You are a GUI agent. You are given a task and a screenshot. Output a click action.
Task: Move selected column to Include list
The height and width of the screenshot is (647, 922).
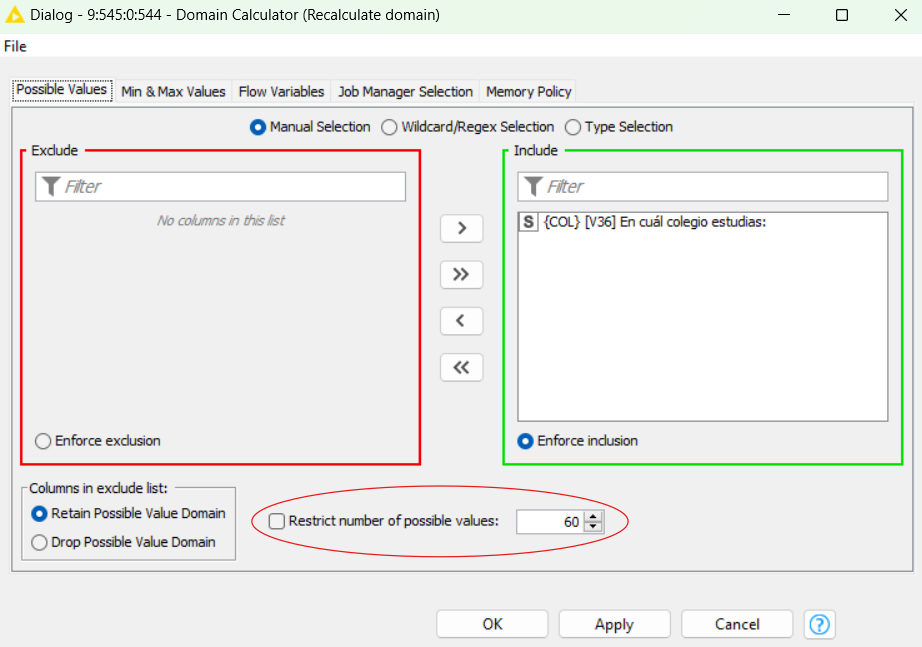click(x=462, y=228)
